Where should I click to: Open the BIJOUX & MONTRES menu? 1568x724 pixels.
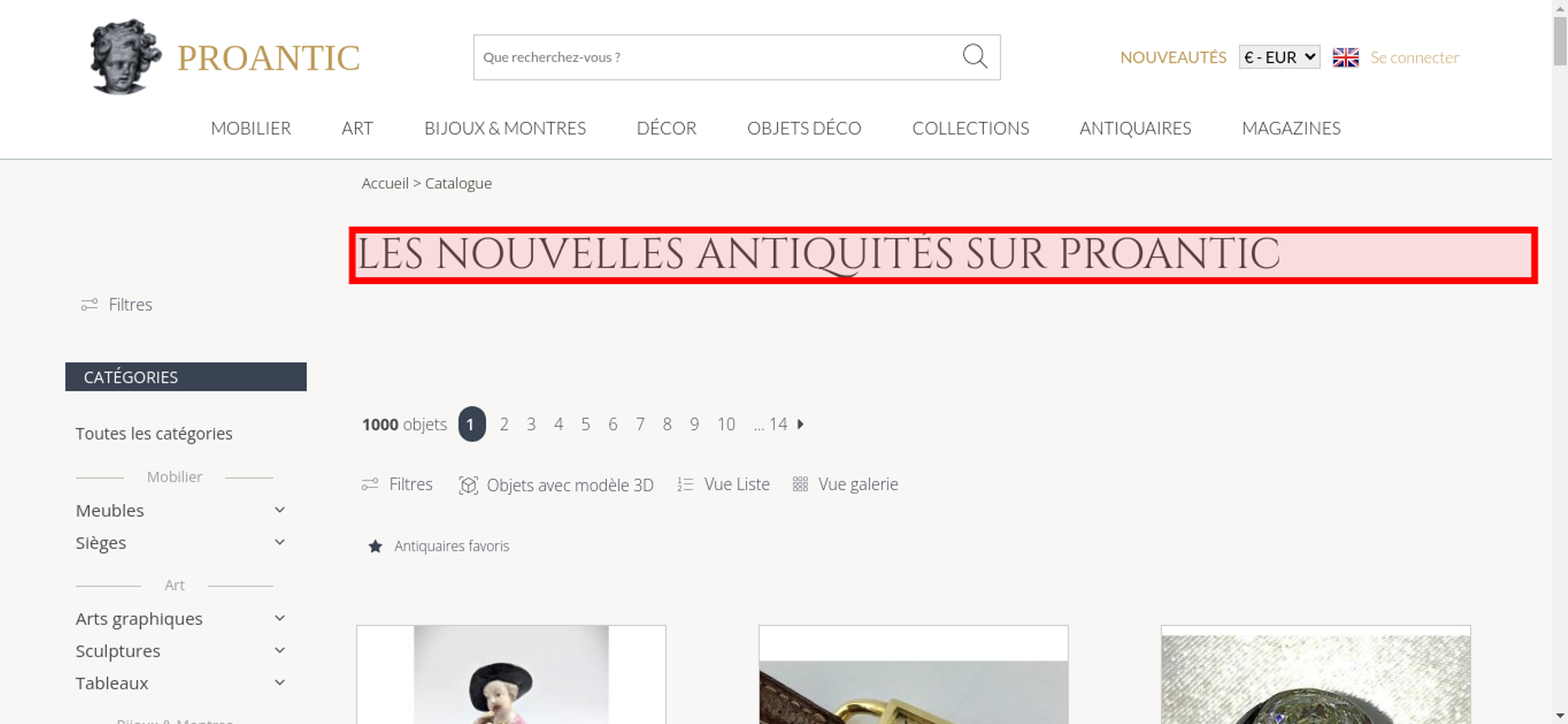(x=505, y=128)
